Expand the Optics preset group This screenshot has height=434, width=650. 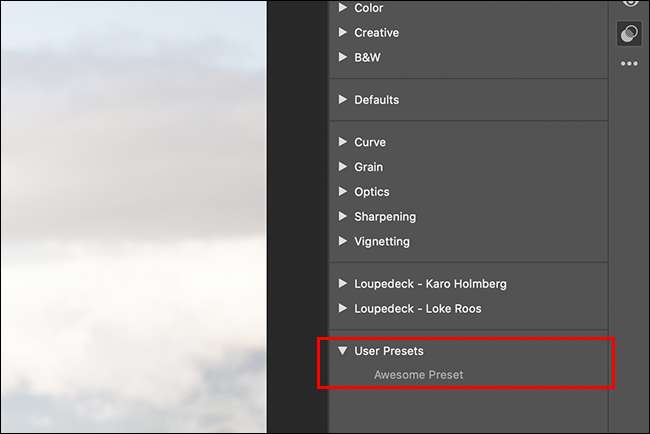pyautogui.click(x=343, y=192)
